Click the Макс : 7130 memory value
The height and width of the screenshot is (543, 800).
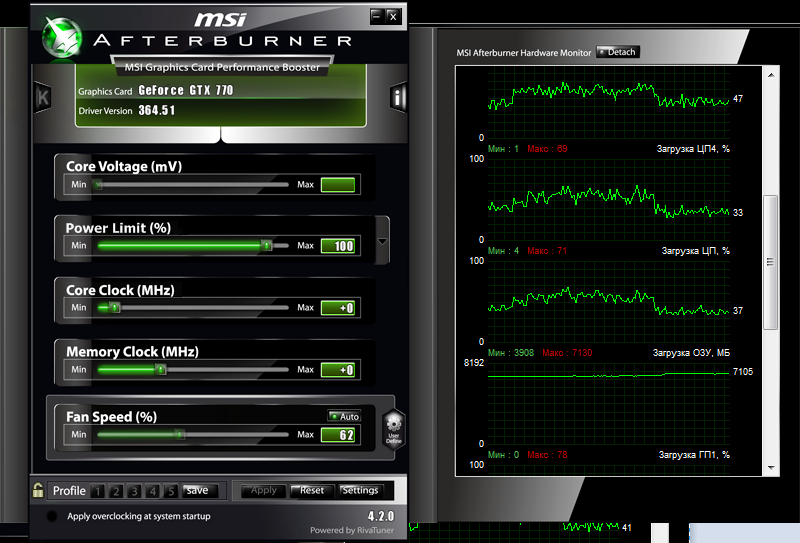coord(567,353)
